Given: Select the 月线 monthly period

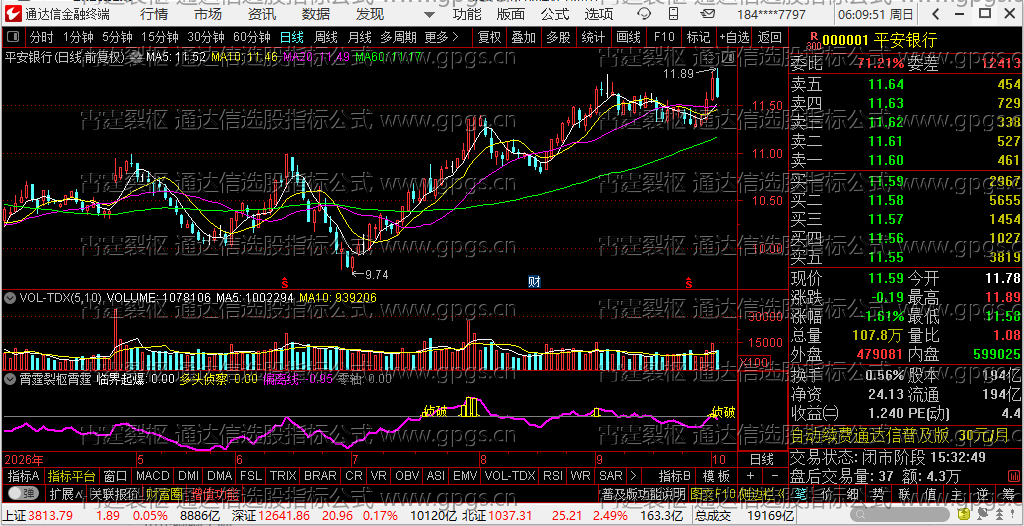Looking at the screenshot, I should tap(359, 37).
